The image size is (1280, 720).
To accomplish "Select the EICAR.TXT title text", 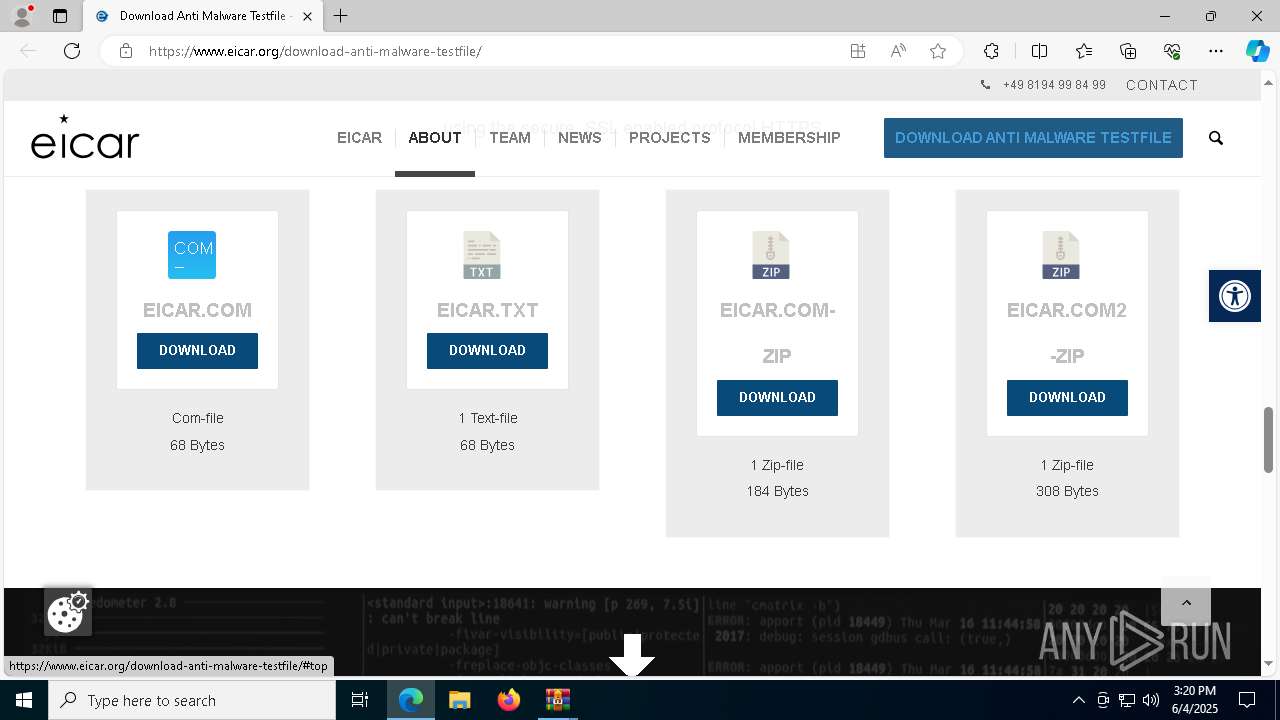I will point(487,310).
